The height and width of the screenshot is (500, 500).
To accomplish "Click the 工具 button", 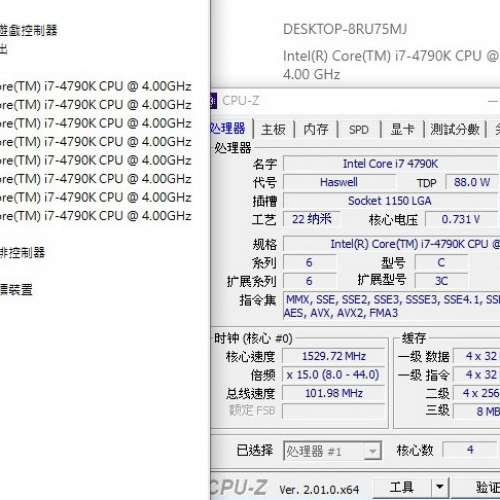I will tap(402, 488).
